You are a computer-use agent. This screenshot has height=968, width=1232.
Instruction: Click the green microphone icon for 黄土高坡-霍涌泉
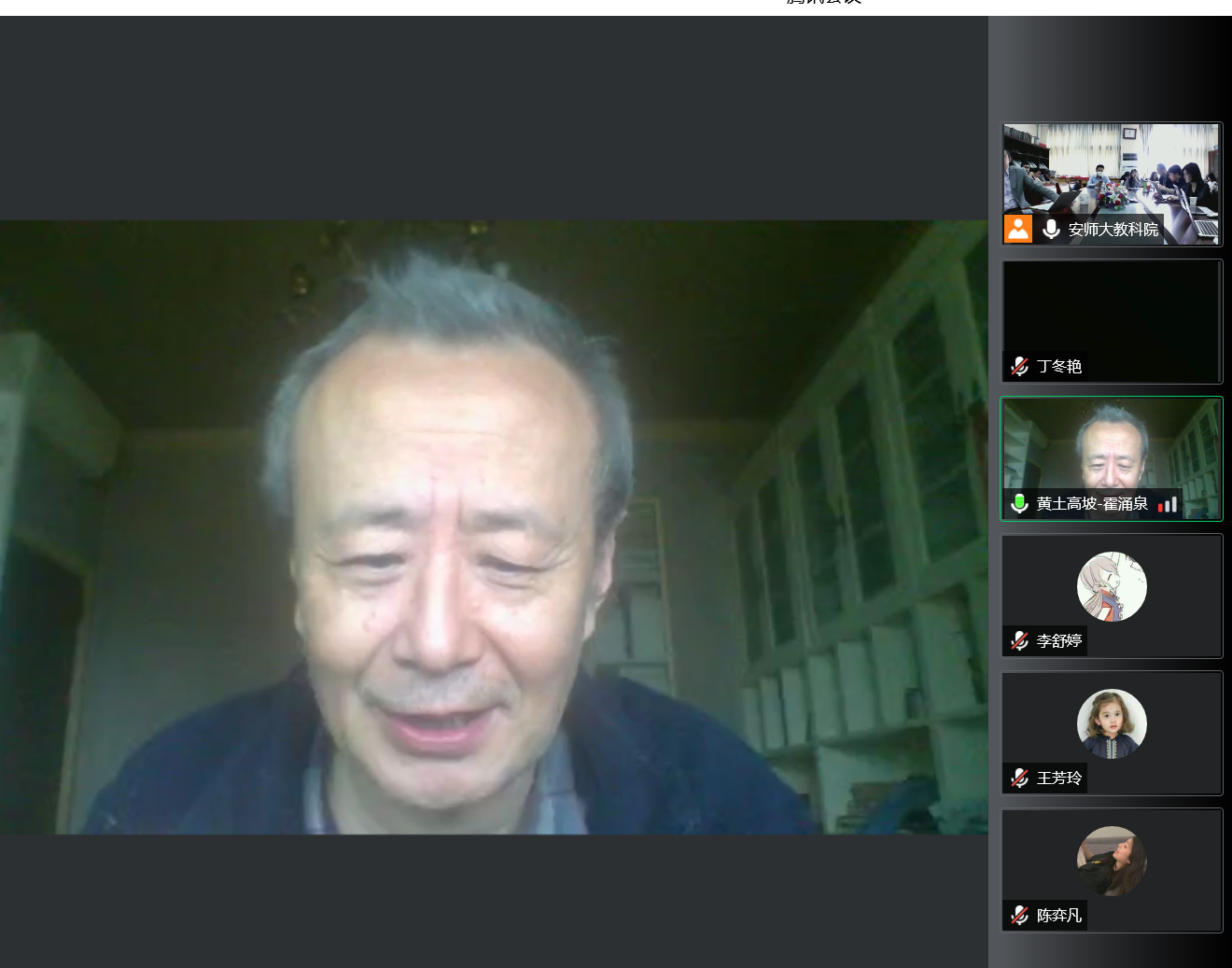tap(1019, 503)
